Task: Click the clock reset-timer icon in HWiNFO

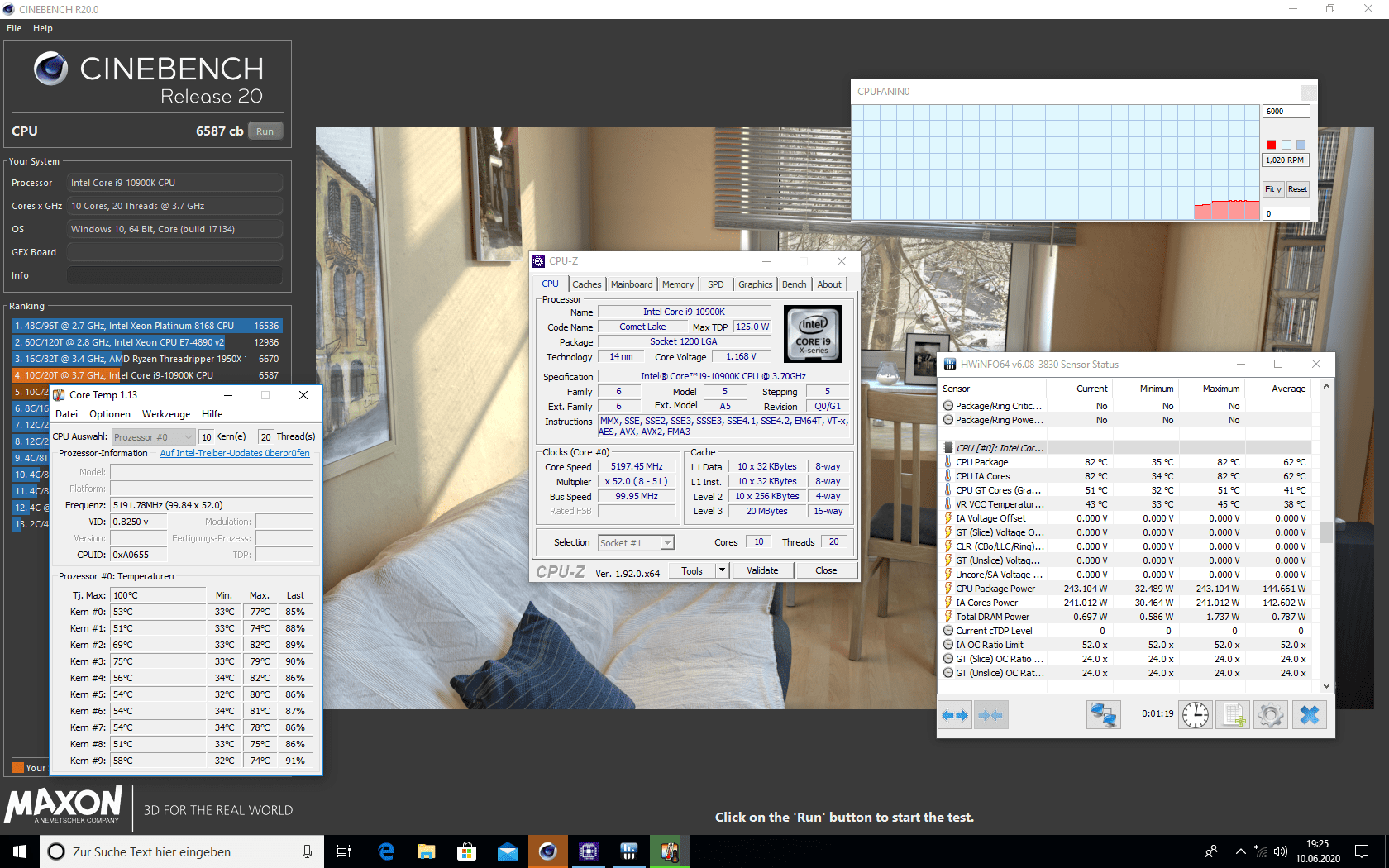Action: (1195, 715)
